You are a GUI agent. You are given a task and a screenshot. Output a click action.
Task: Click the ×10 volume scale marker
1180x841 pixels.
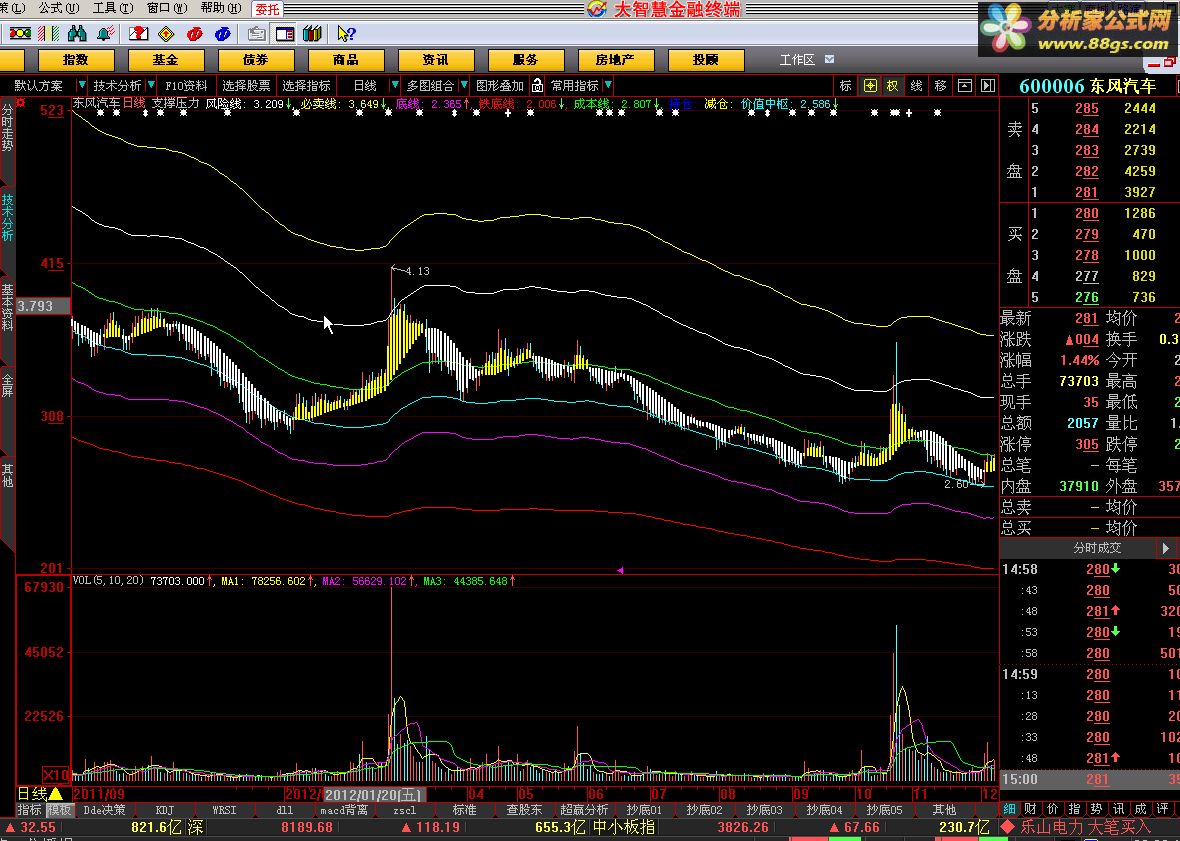(56, 775)
